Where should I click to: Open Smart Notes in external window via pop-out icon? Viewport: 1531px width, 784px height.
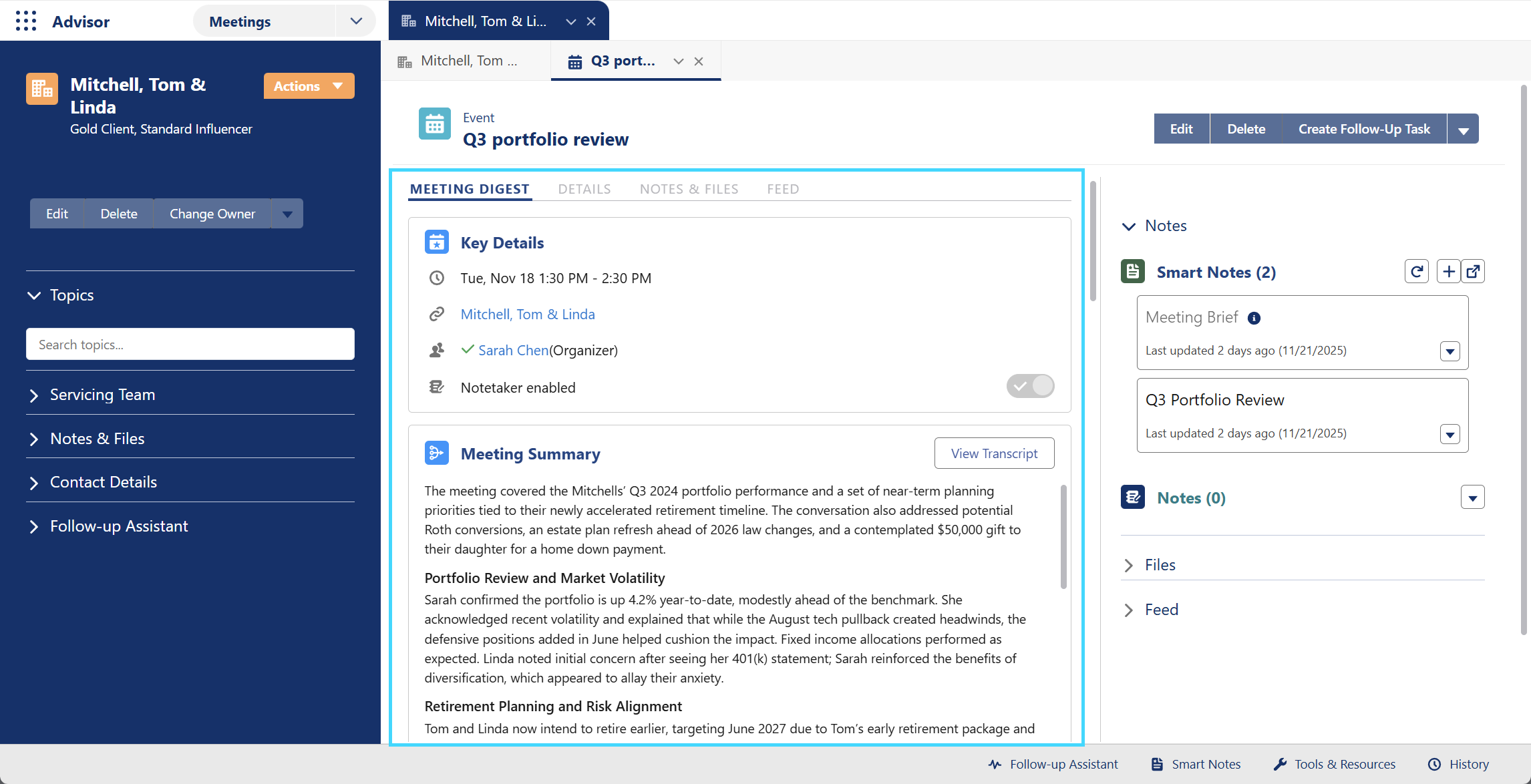pyautogui.click(x=1474, y=271)
